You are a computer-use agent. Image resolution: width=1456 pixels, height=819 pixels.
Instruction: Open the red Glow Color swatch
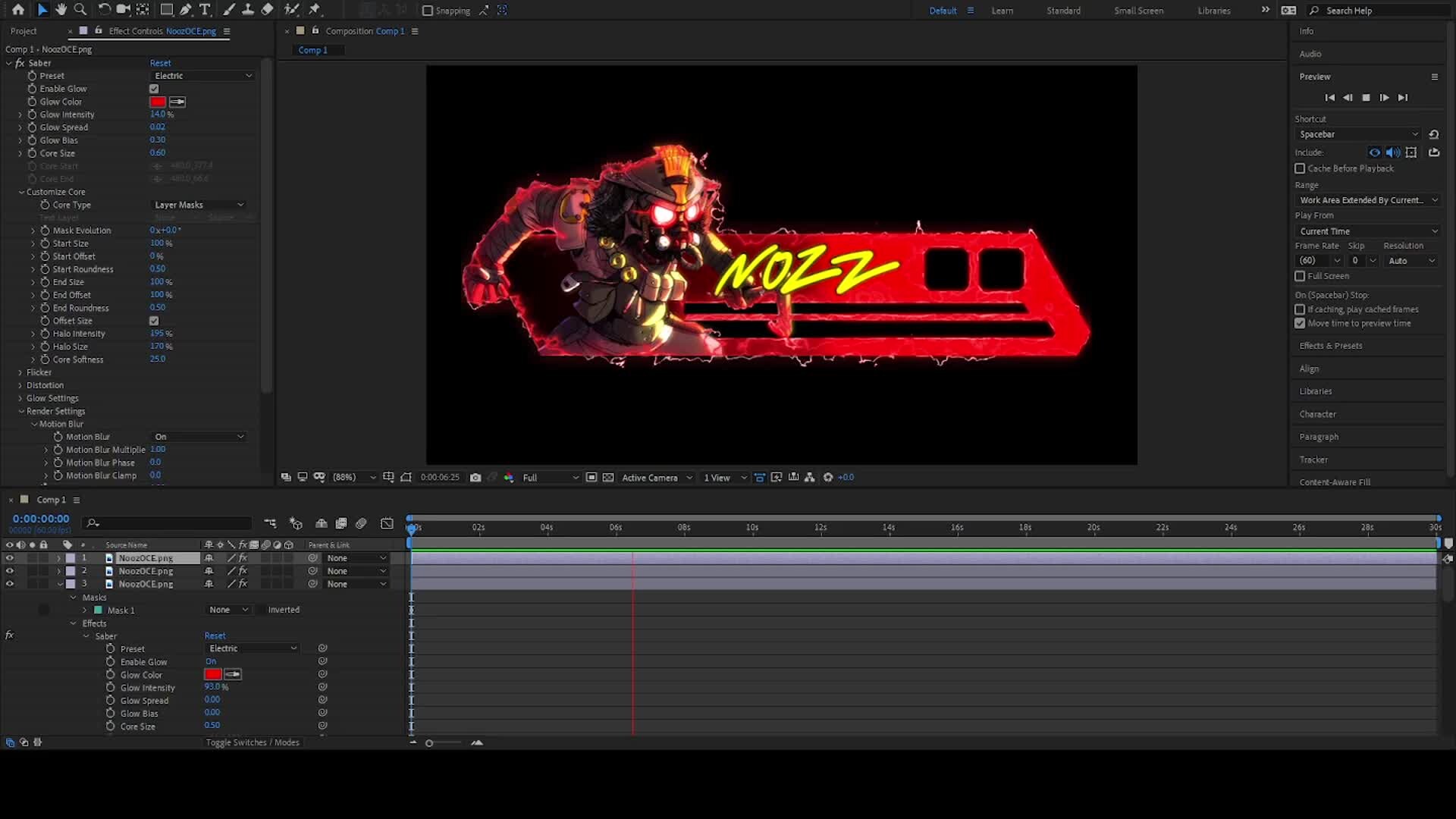coord(157,102)
